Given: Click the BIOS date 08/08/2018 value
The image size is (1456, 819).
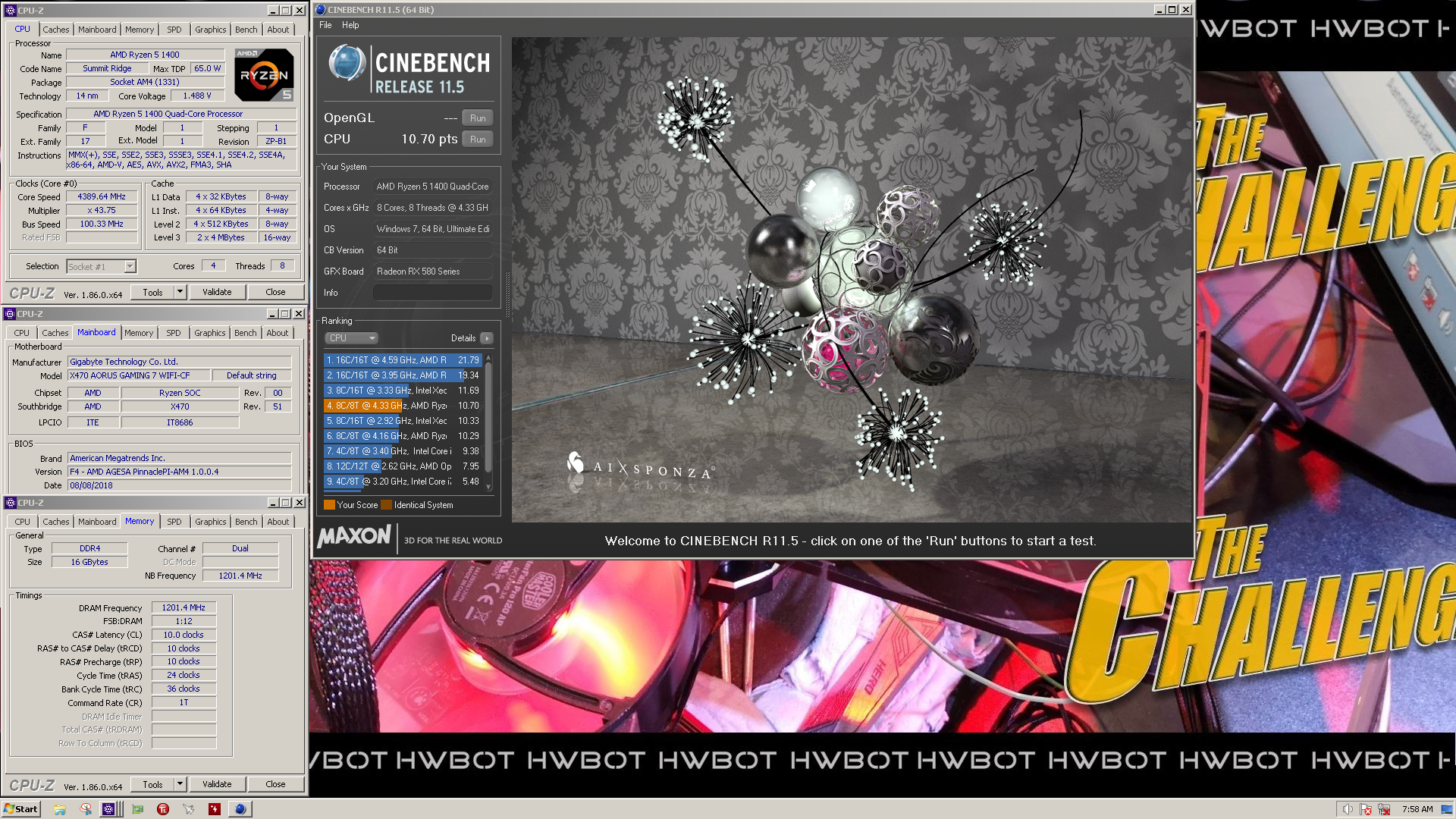Looking at the screenshot, I should [x=180, y=485].
